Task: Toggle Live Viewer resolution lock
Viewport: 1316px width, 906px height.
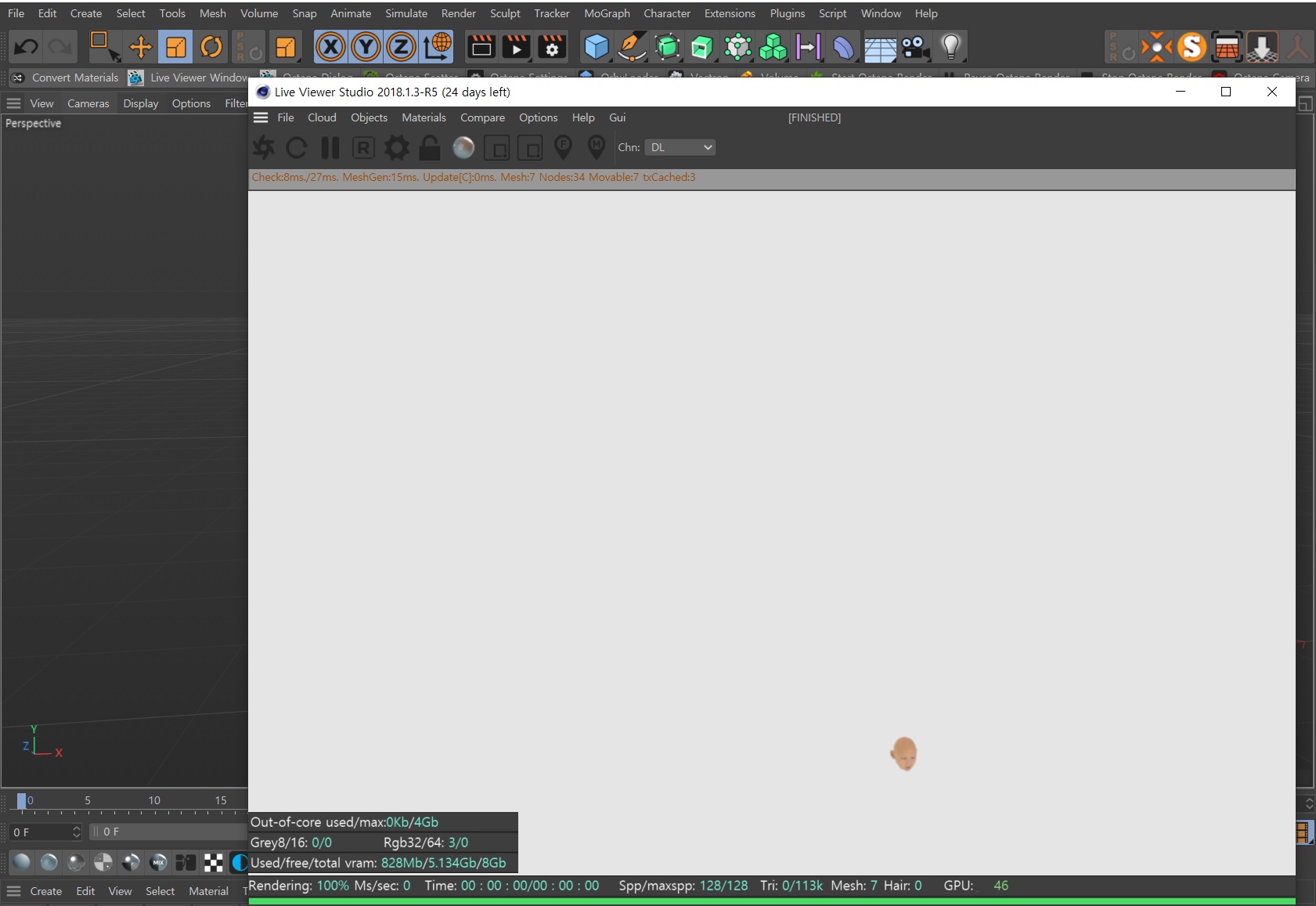Action: pos(429,147)
